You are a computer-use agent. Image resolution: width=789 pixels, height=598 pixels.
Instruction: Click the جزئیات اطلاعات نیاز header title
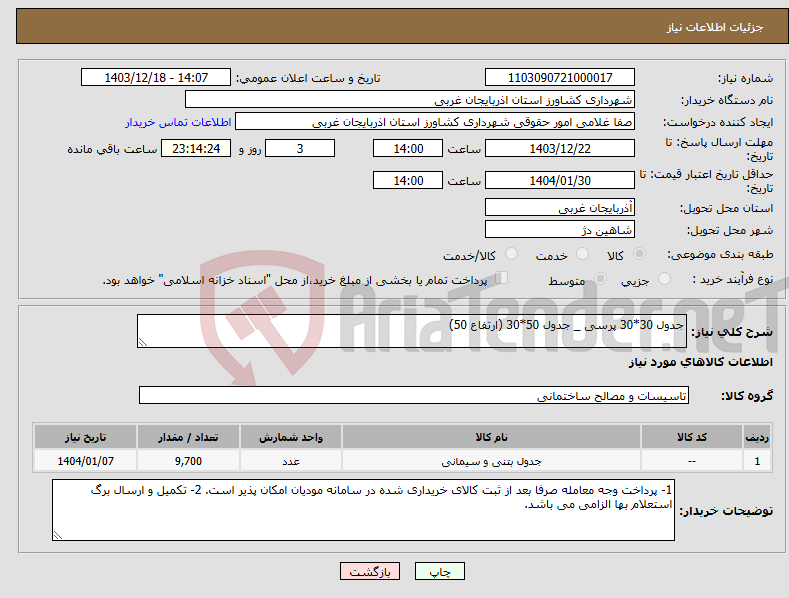point(715,27)
